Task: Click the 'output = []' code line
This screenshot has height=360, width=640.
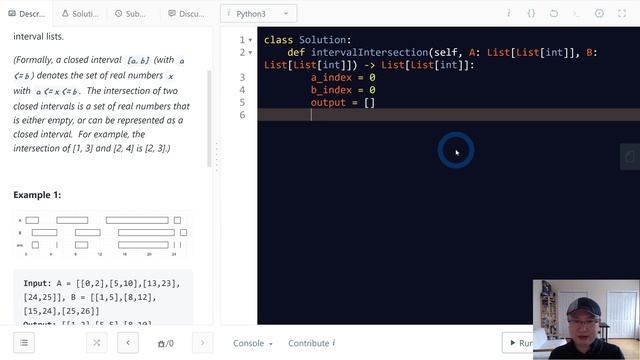Action: click(342, 102)
